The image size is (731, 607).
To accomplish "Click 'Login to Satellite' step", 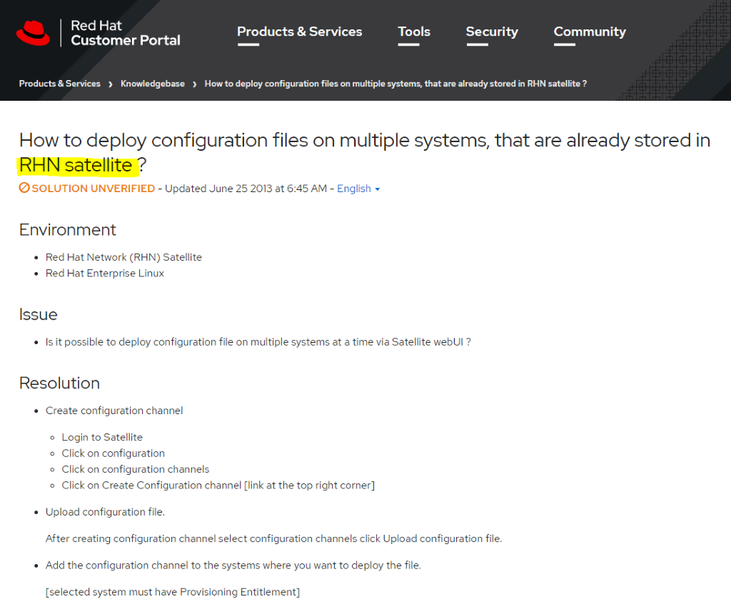I will click(x=102, y=437).
